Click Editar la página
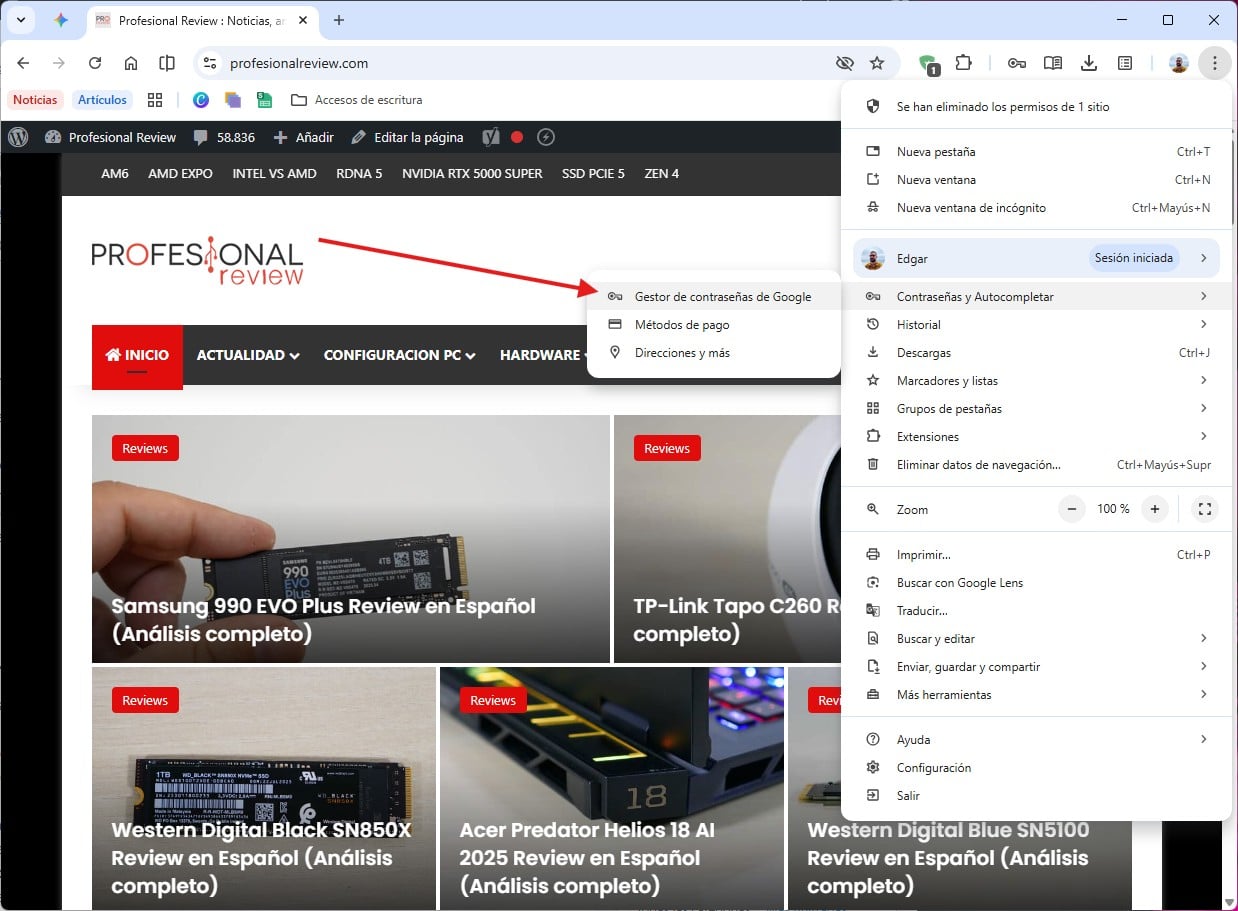The width and height of the screenshot is (1238, 911). pyautogui.click(x=409, y=137)
